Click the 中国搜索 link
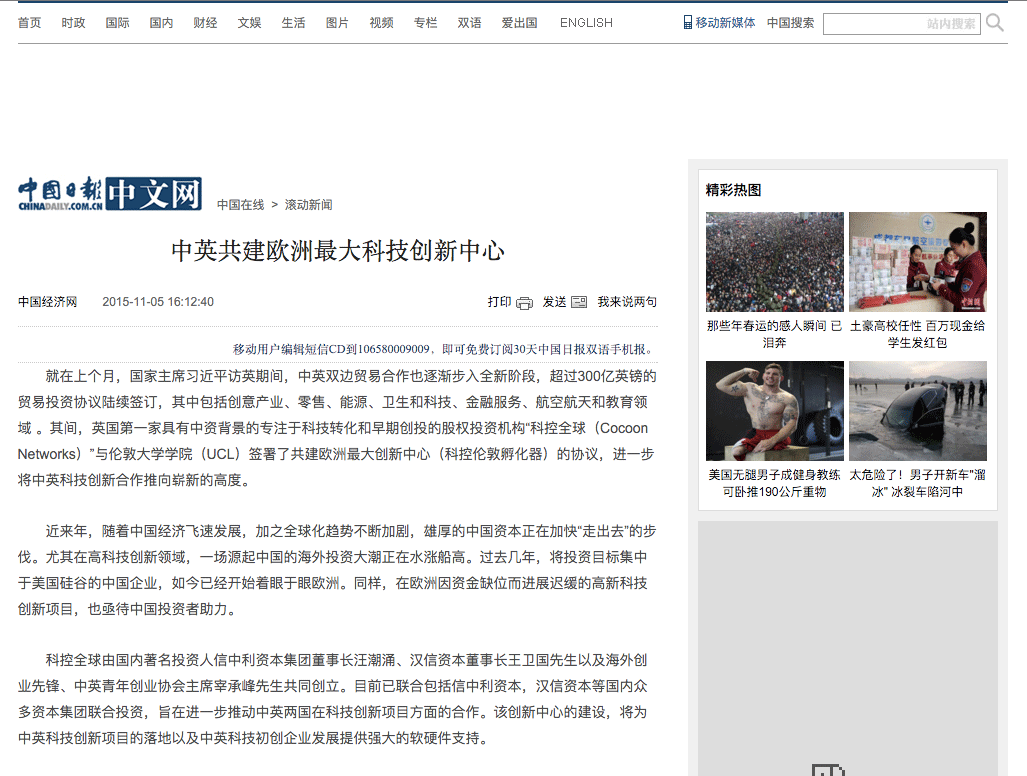 (790, 23)
